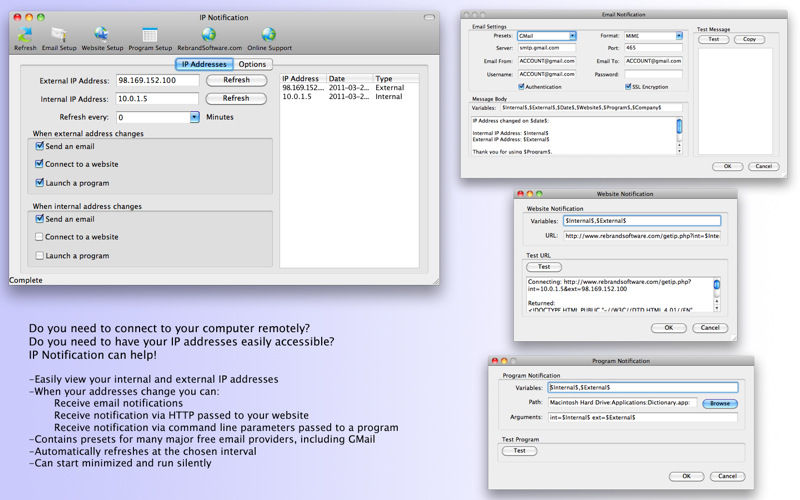Close the Website Notification window
This screenshot has width=800, height=500.
520,194
